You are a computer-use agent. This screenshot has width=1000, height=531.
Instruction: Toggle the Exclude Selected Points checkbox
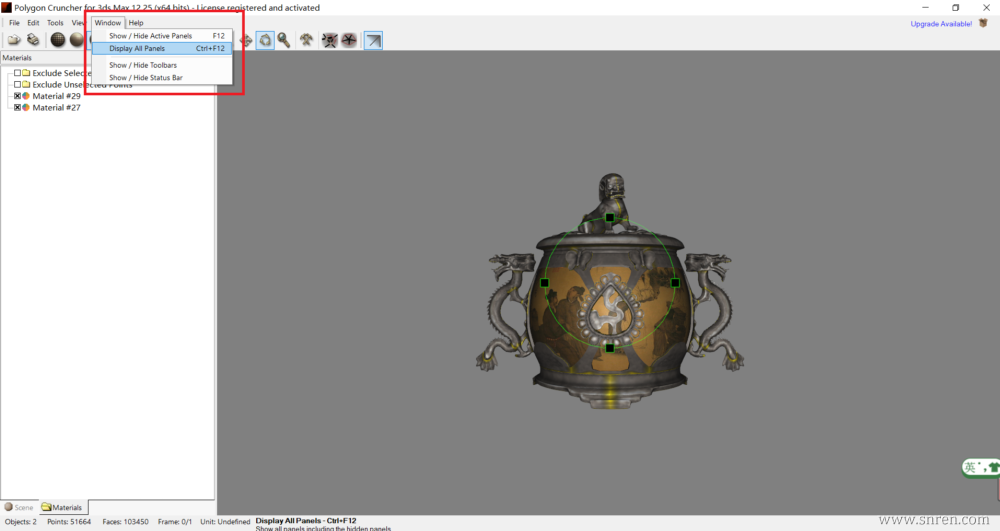(x=17, y=73)
